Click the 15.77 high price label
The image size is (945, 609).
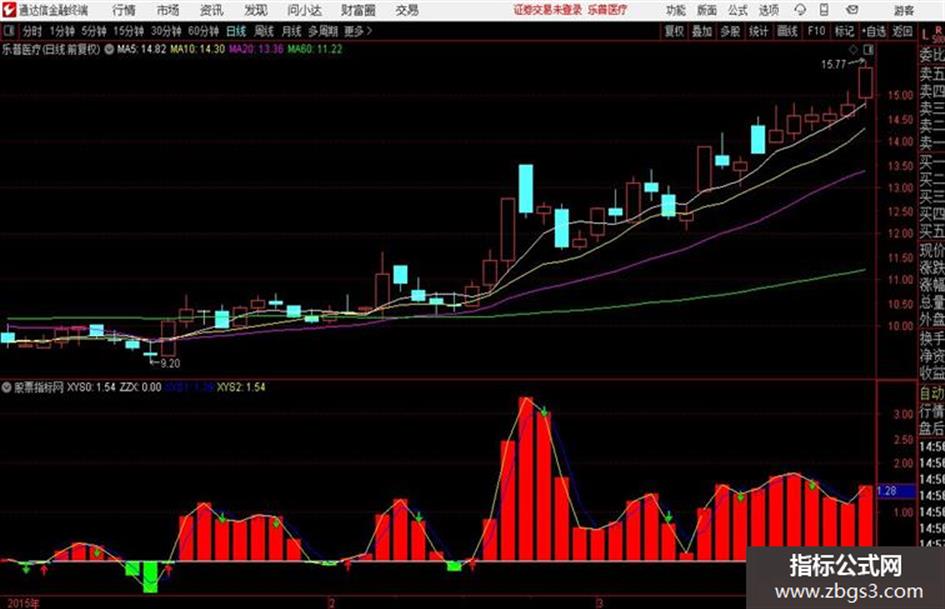[x=834, y=65]
